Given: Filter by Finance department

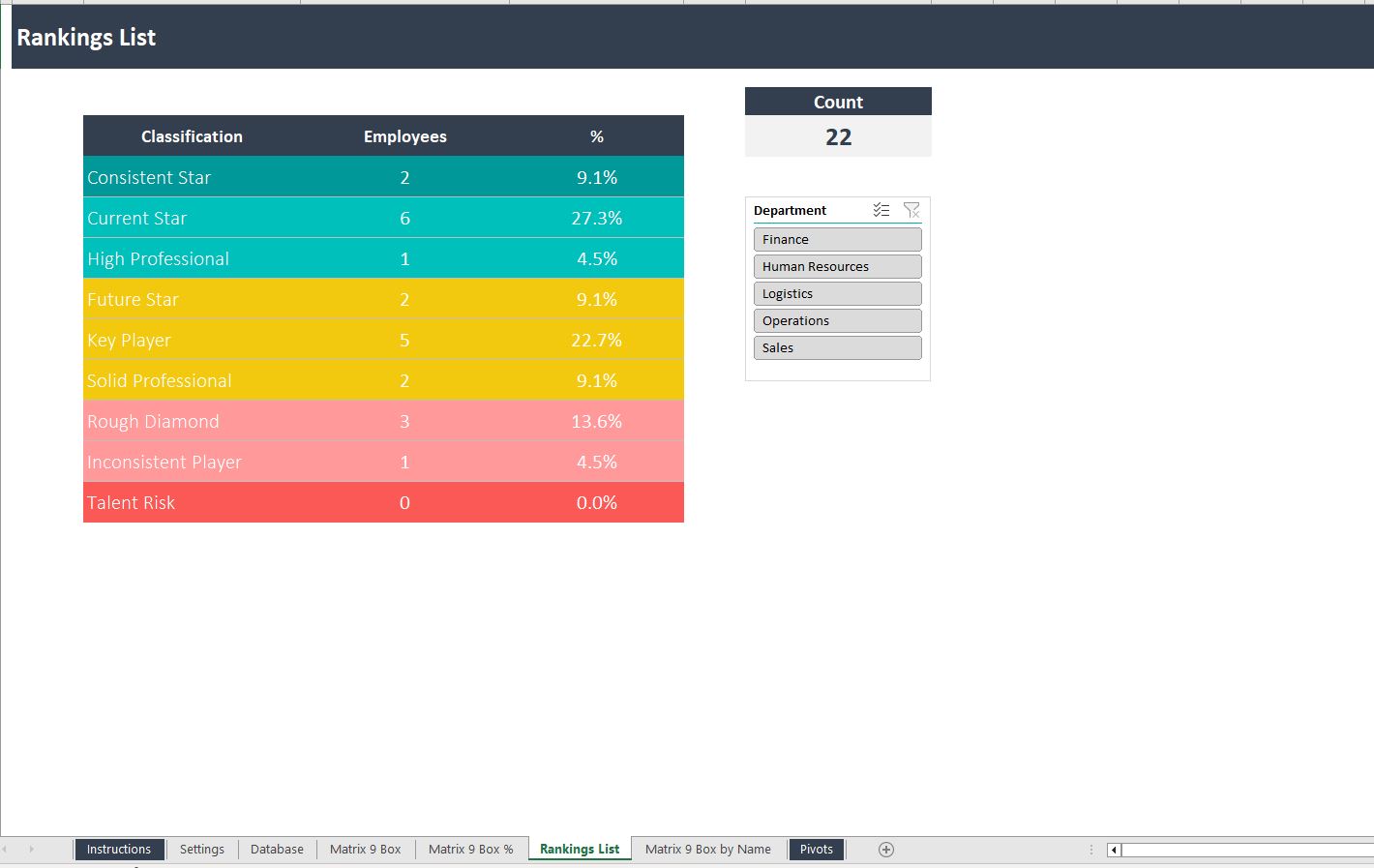Looking at the screenshot, I should (837, 240).
